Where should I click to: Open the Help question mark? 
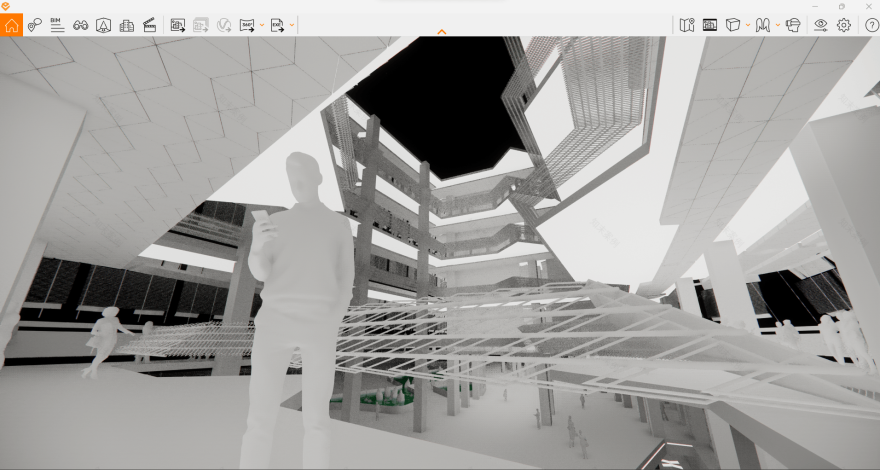pyautogui.click(x=871, y=25)
